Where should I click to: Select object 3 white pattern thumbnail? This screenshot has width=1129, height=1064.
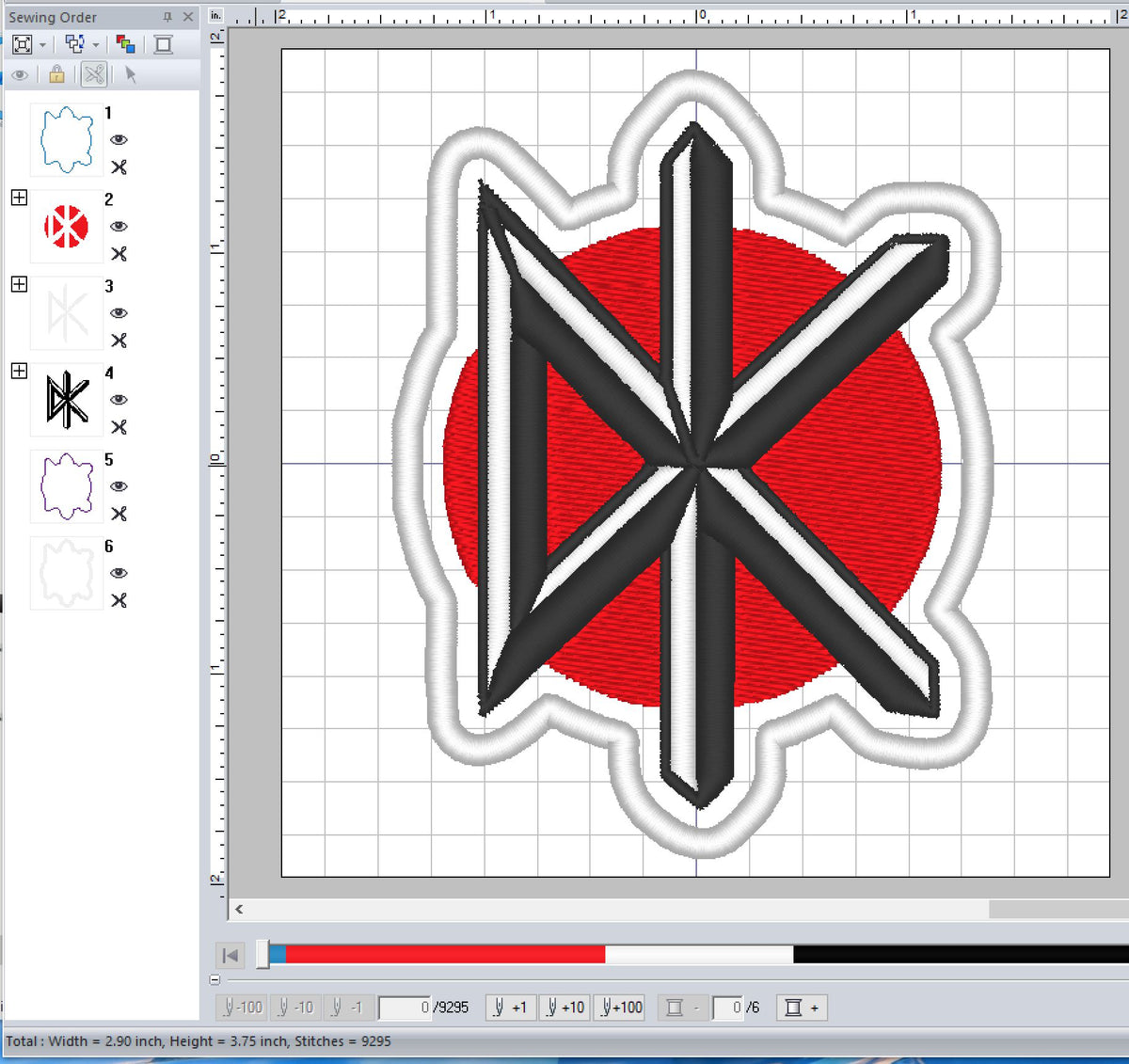[67, 312]
